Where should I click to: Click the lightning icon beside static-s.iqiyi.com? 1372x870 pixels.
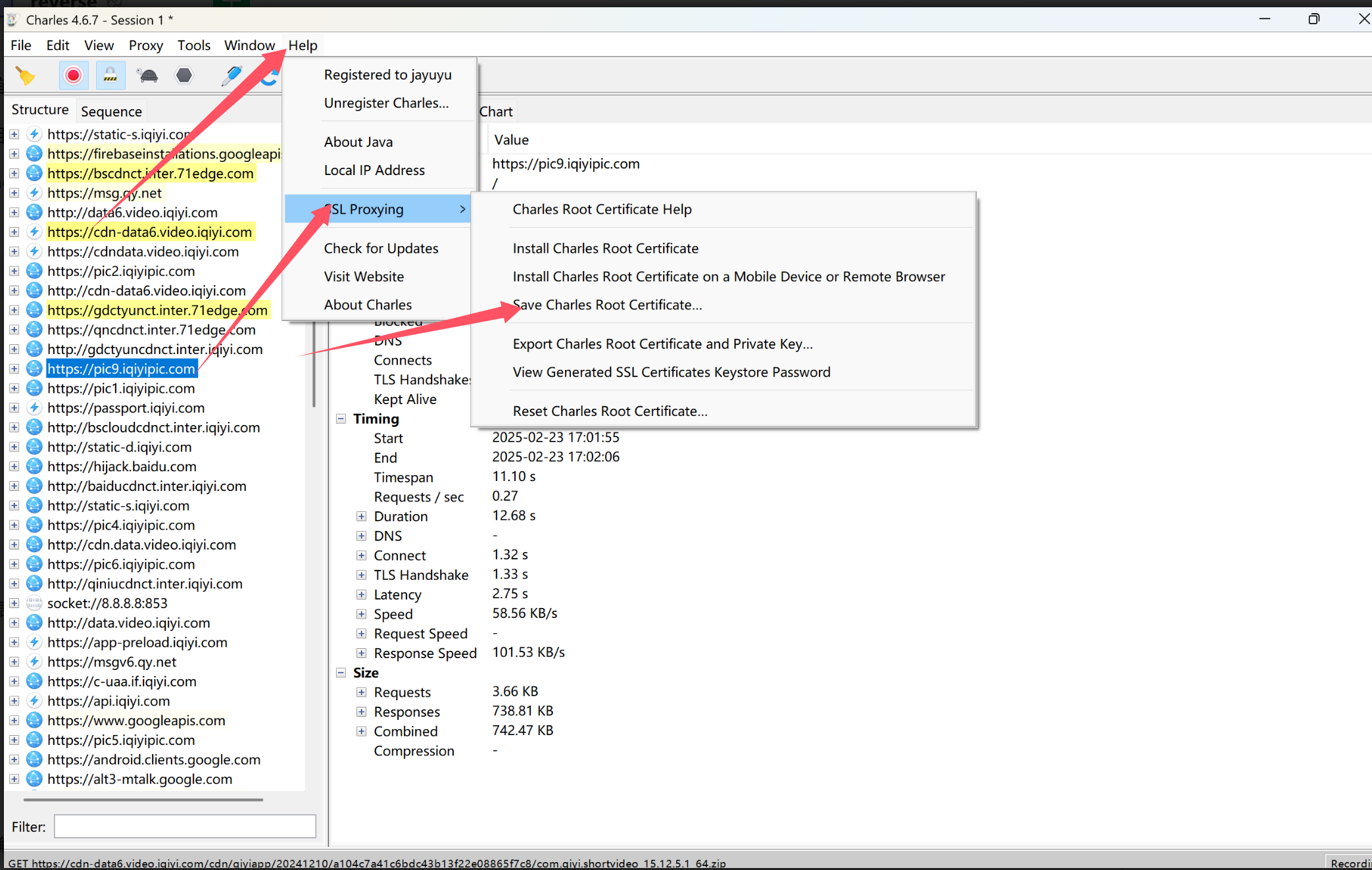34,134
